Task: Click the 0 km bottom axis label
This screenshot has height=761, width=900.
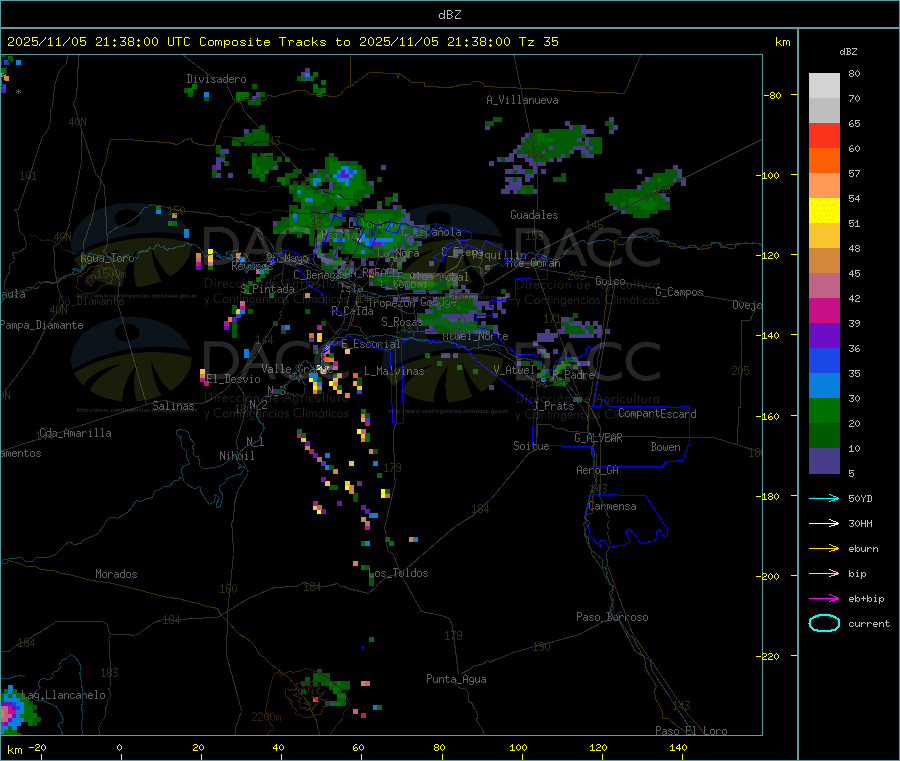Action: coord(119,747)
